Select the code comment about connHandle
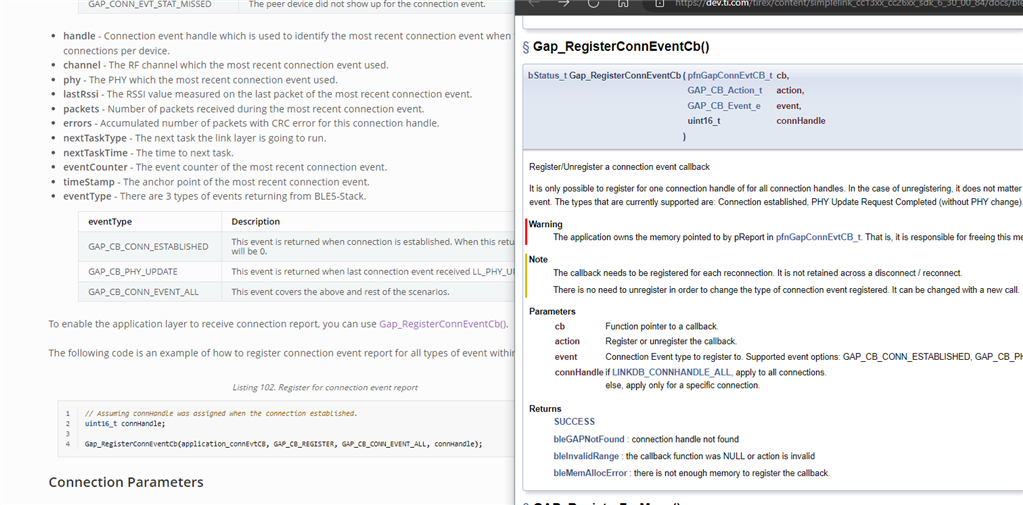Image resolution: width=1023 pixels, height=505 pixels. tap(221, 414)
